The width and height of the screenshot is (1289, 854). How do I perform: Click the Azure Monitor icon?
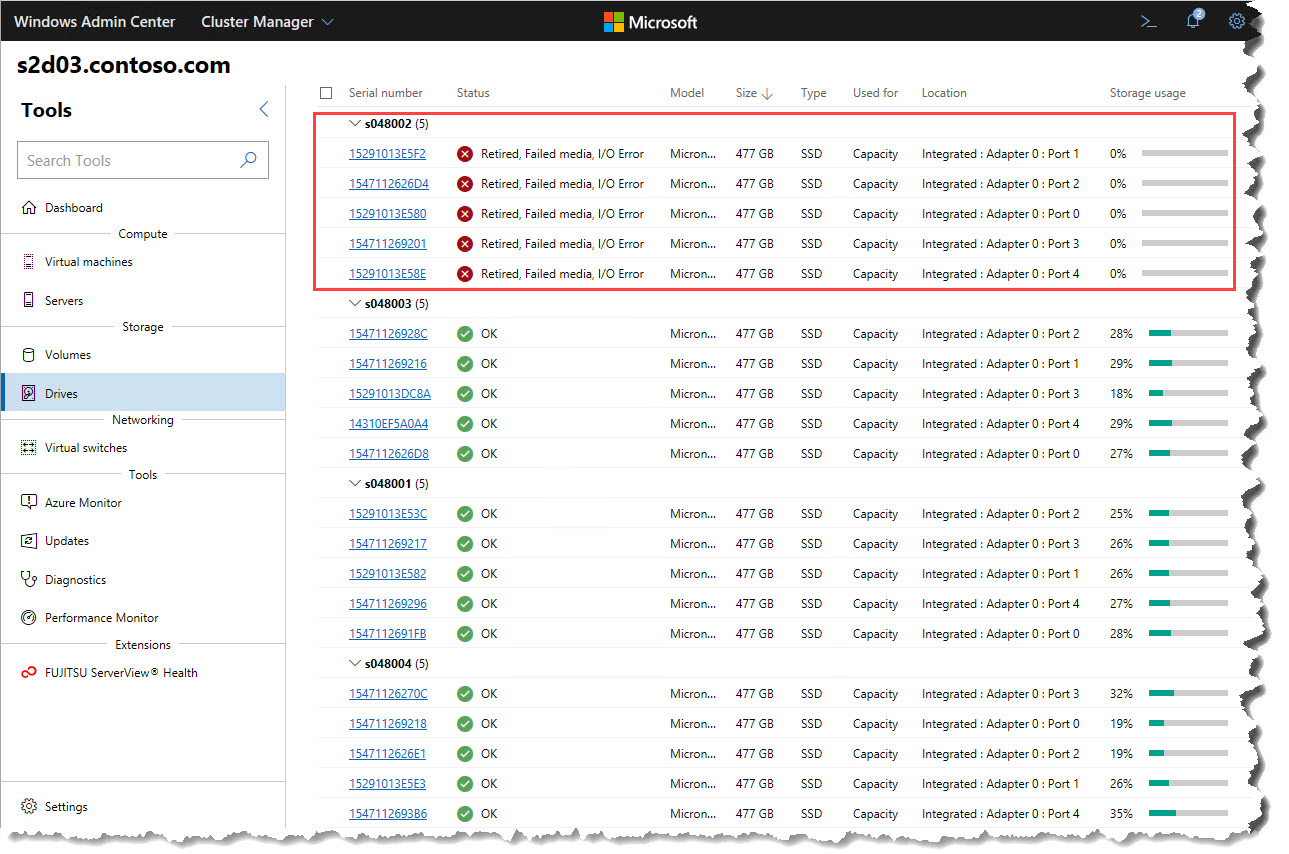[x=29, y=503]
